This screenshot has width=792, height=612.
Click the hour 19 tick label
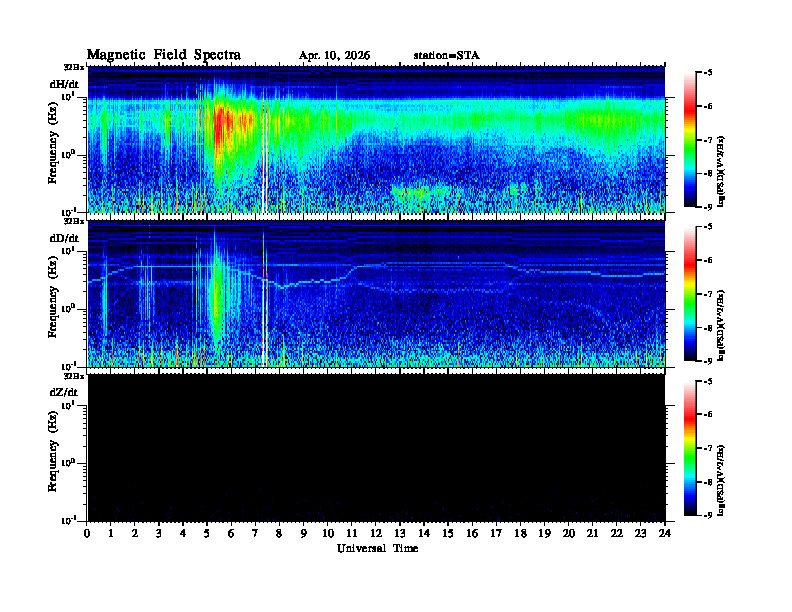point(544,533)
